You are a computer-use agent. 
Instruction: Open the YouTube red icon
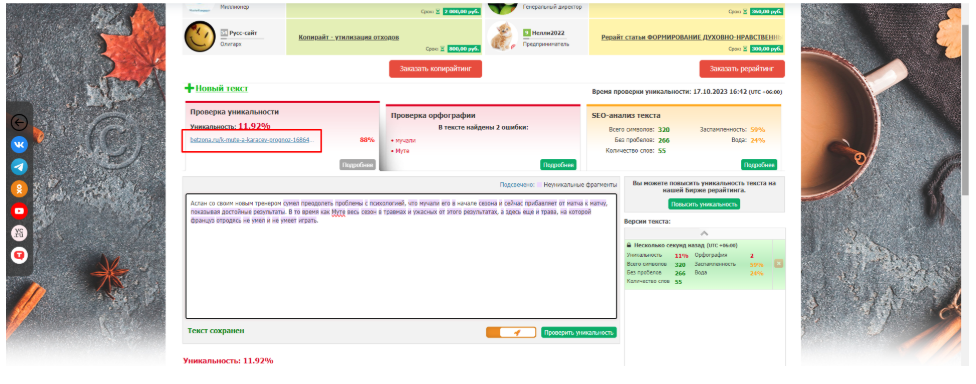pos(19,211)
